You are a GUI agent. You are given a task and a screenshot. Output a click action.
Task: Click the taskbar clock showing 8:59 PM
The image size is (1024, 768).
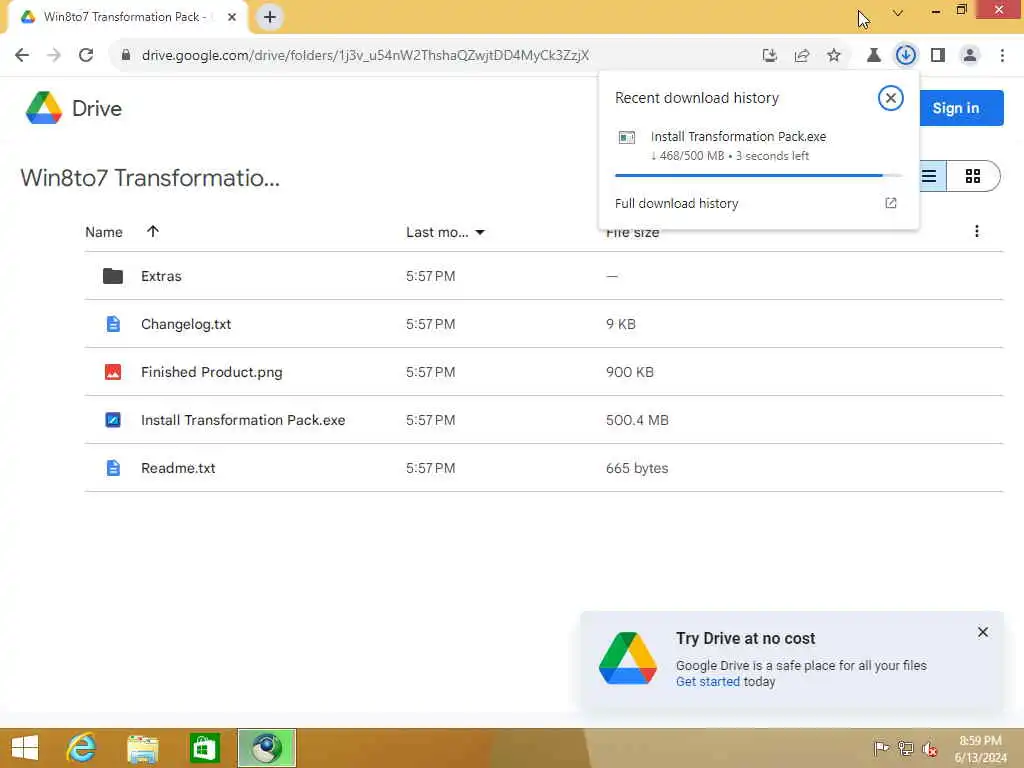click(980, 748)
